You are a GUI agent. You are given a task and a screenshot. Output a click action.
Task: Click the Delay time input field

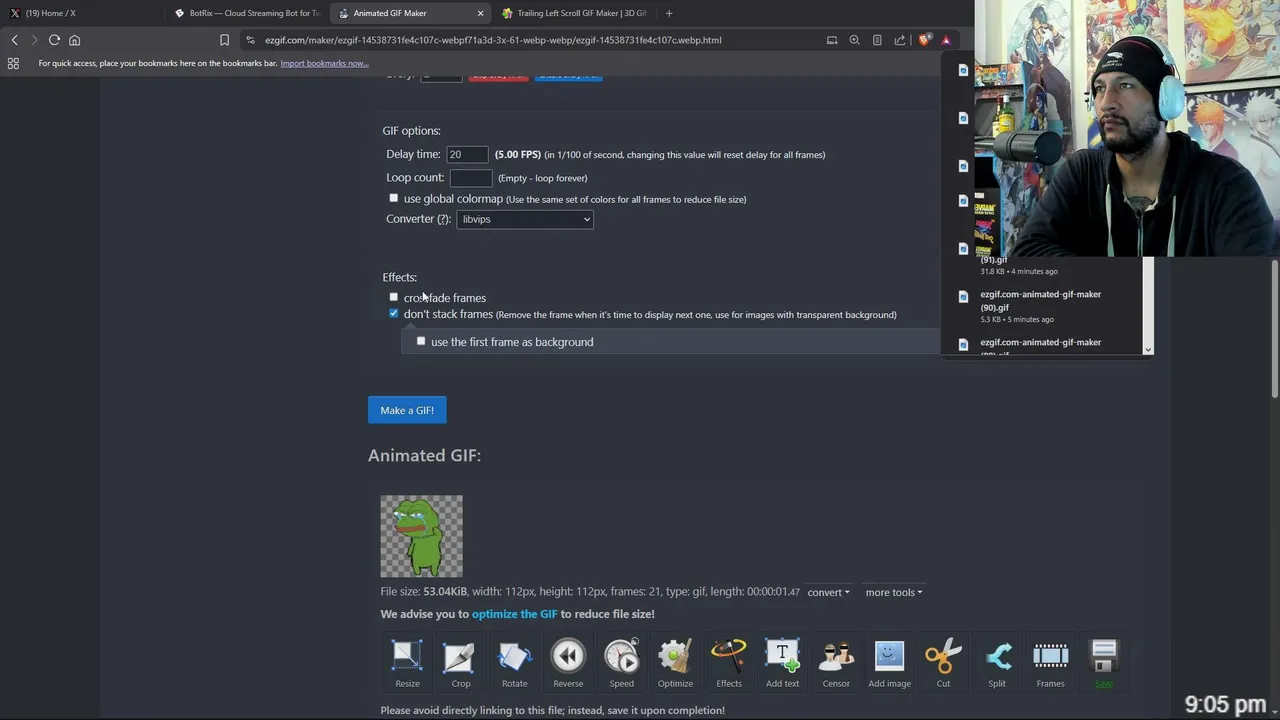coord(467,154)
